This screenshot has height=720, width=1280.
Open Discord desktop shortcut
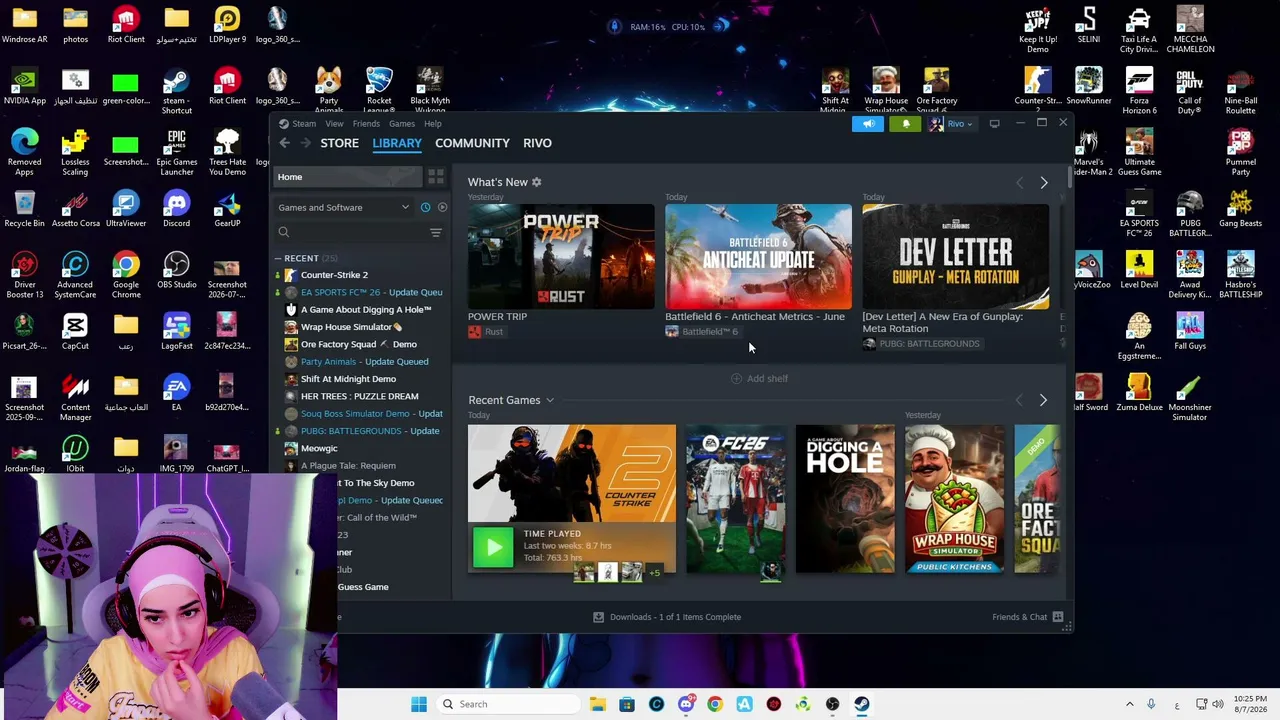click(x=176, y=210)
